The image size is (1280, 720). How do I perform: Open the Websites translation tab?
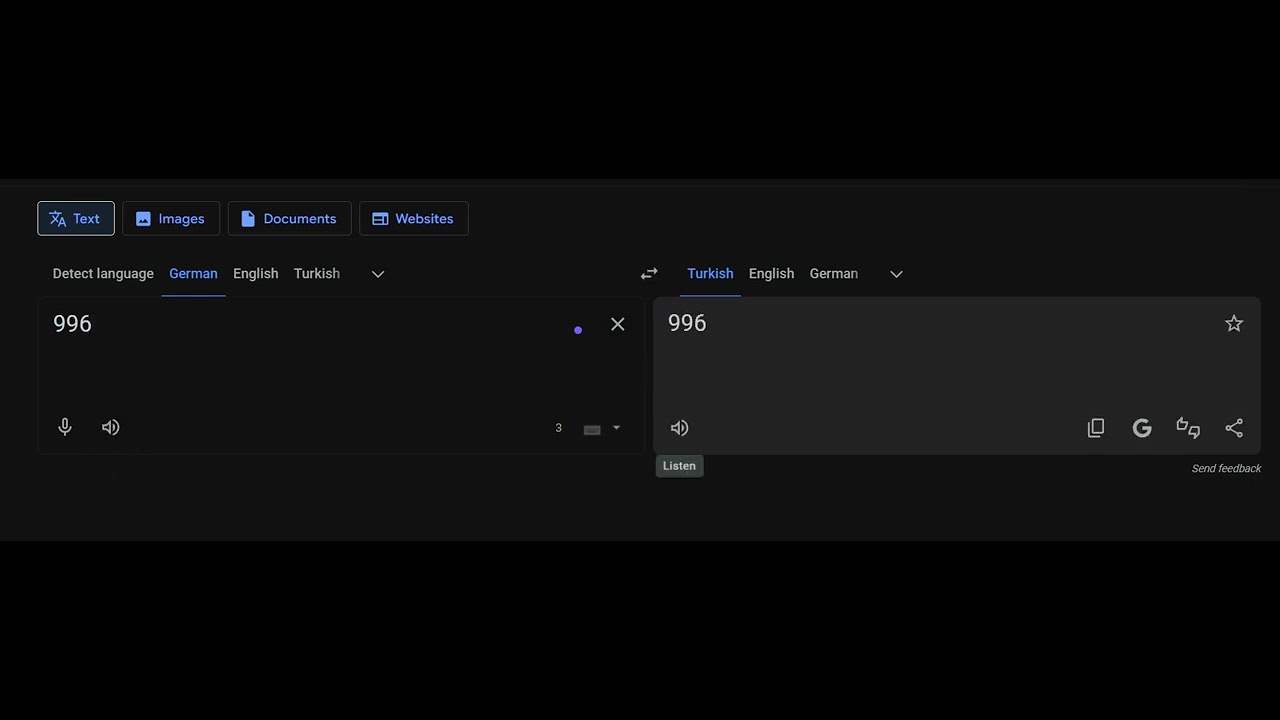(x=414, y=218)
